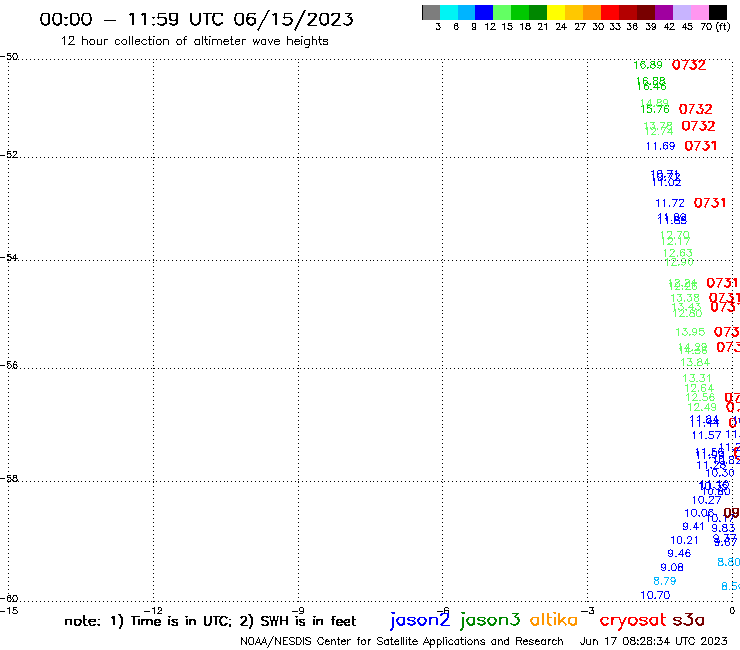740x650 pixels.
Task: Click the dark blue swatch above 12
Action: click(484, 12)
